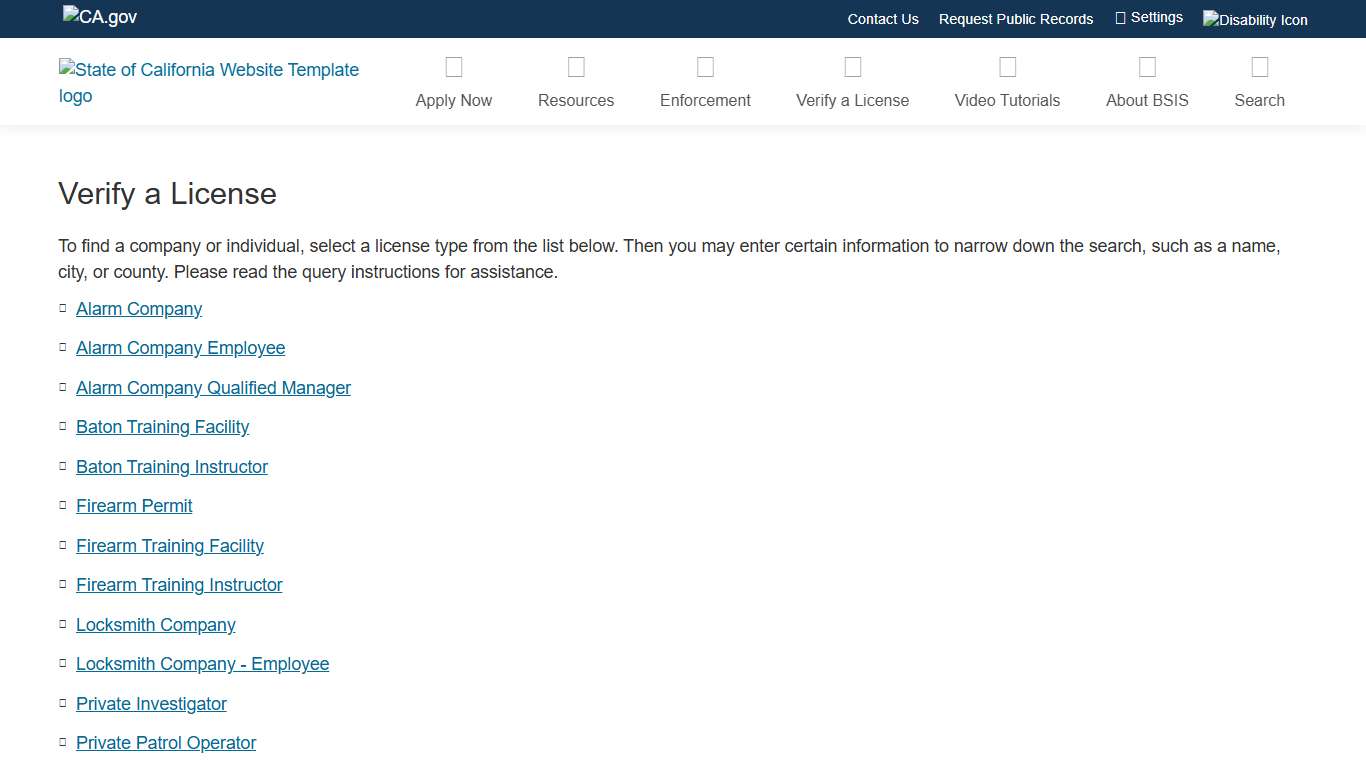Image resolution: width=1366 pixels, height=768 pixels.
Task: Click the Search icon in navigation
Action: coord(1259,67)
